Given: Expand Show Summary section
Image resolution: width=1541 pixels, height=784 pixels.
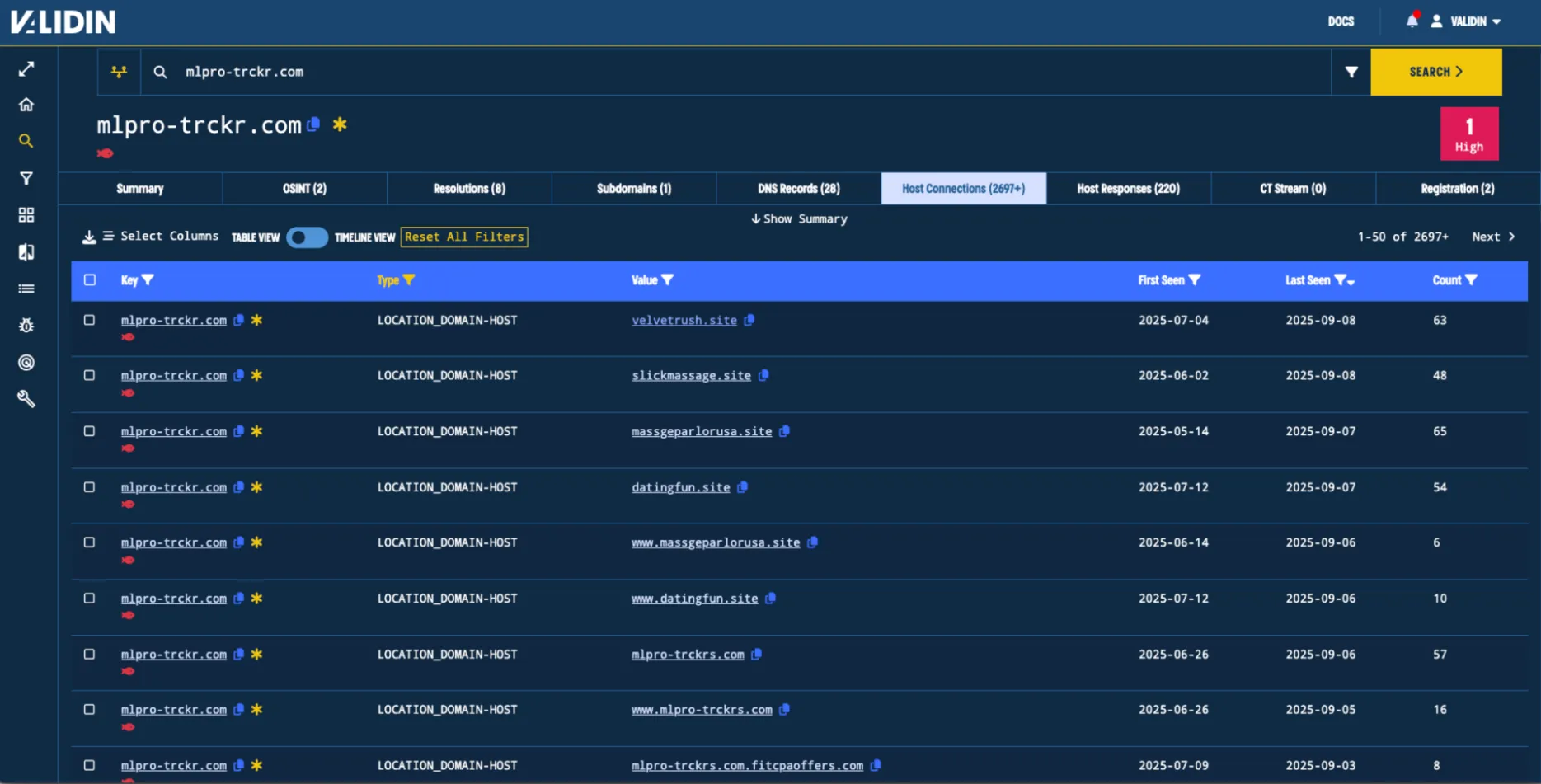Looking at the screenshot, I should [799, 219].
